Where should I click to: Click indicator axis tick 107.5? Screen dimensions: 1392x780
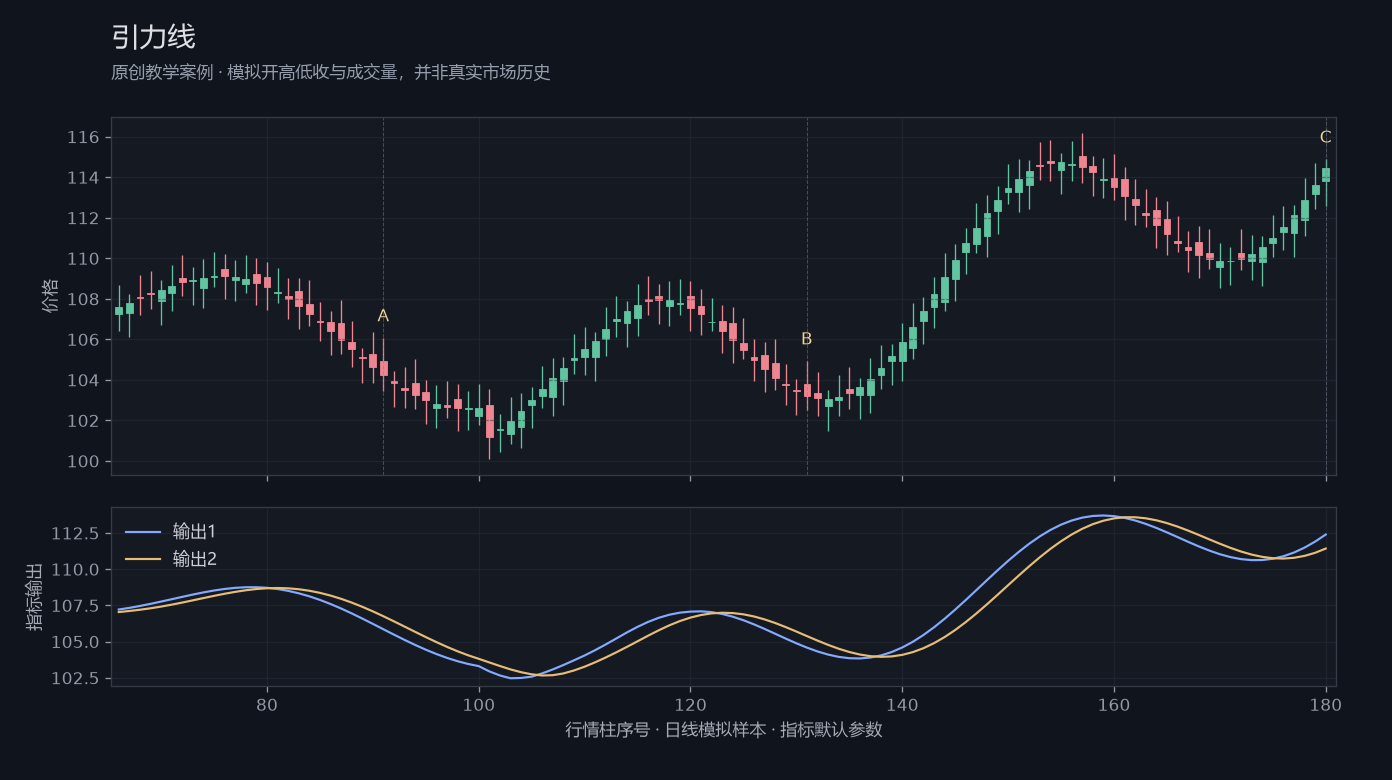tap(75, 606)
